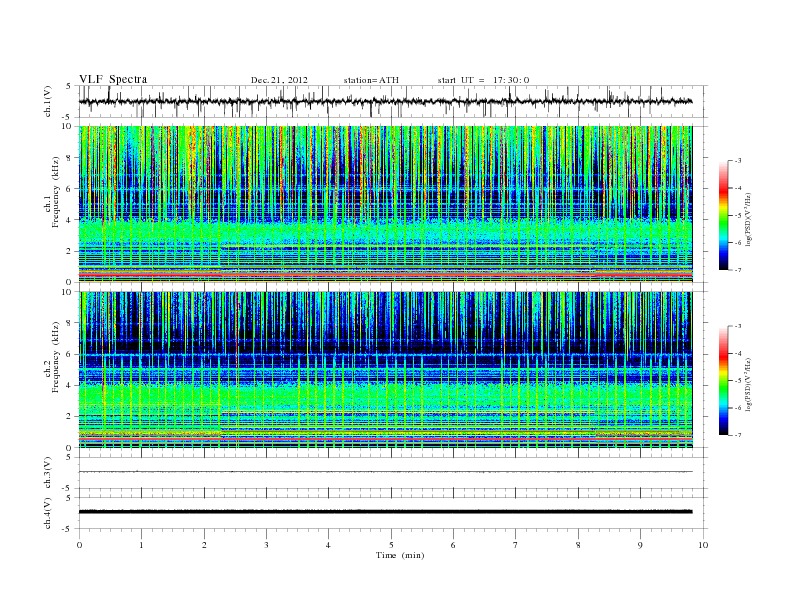The height and width of the screenshot is (612, 792).
Task: Select the "ch.3(V)" axis label
Action: 48,473
